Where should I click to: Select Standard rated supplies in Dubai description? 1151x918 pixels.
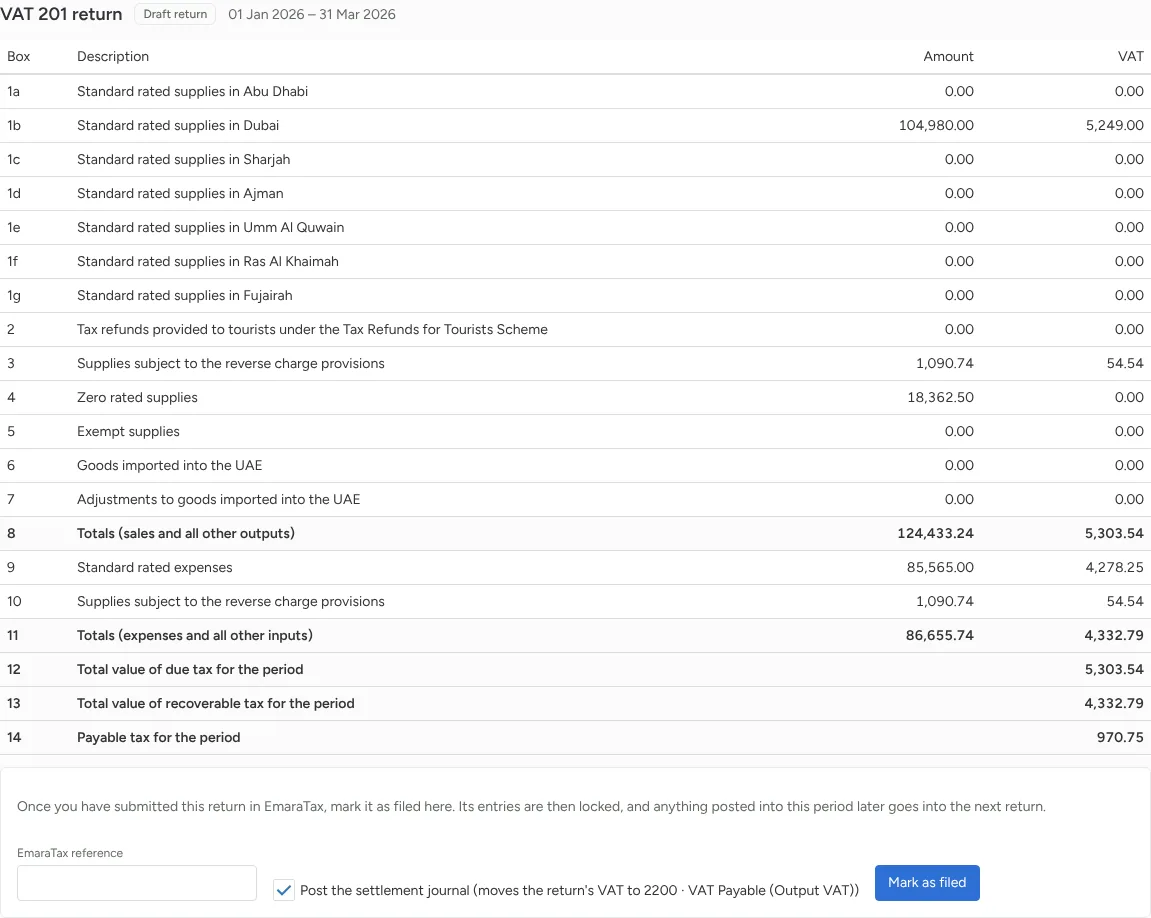pos(178,125)
